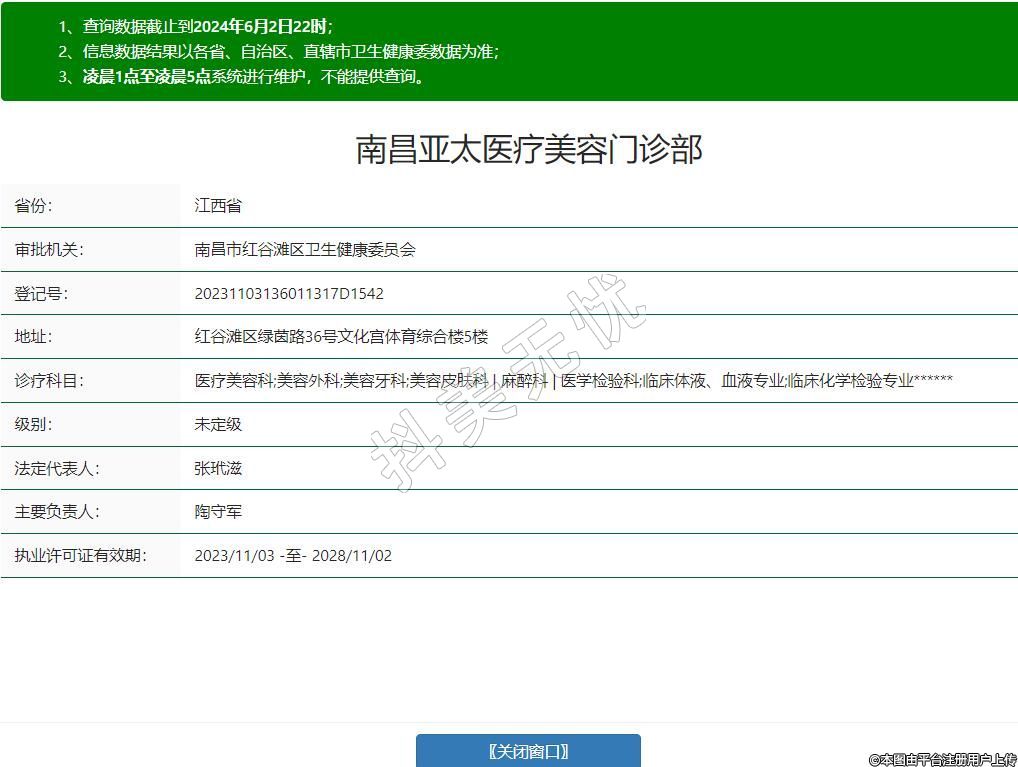The image size is (1018, 767).
Task: Click the license validity period dates
Action: 293,556
